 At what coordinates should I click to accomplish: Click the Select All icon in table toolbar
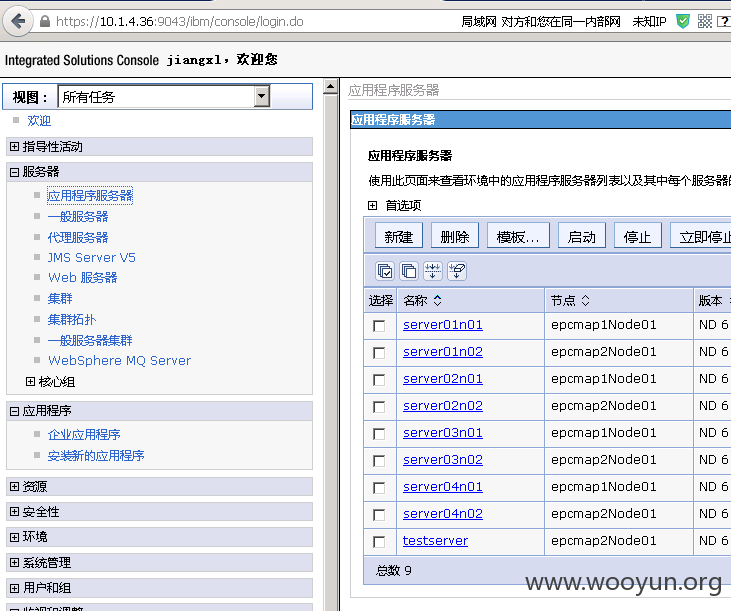[x=385, y=271]
